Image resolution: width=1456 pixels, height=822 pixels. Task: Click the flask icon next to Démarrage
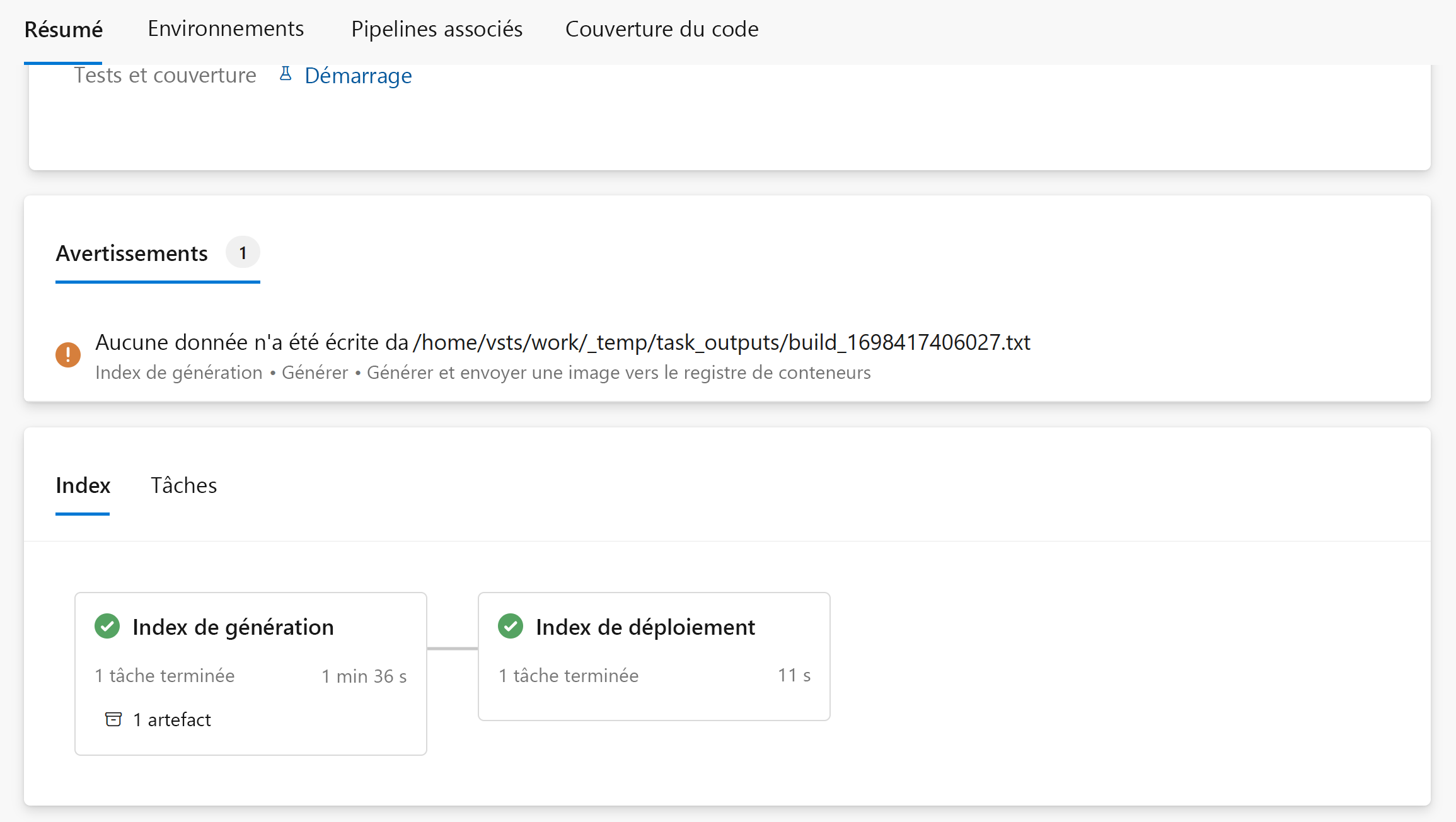click(286, 74)
